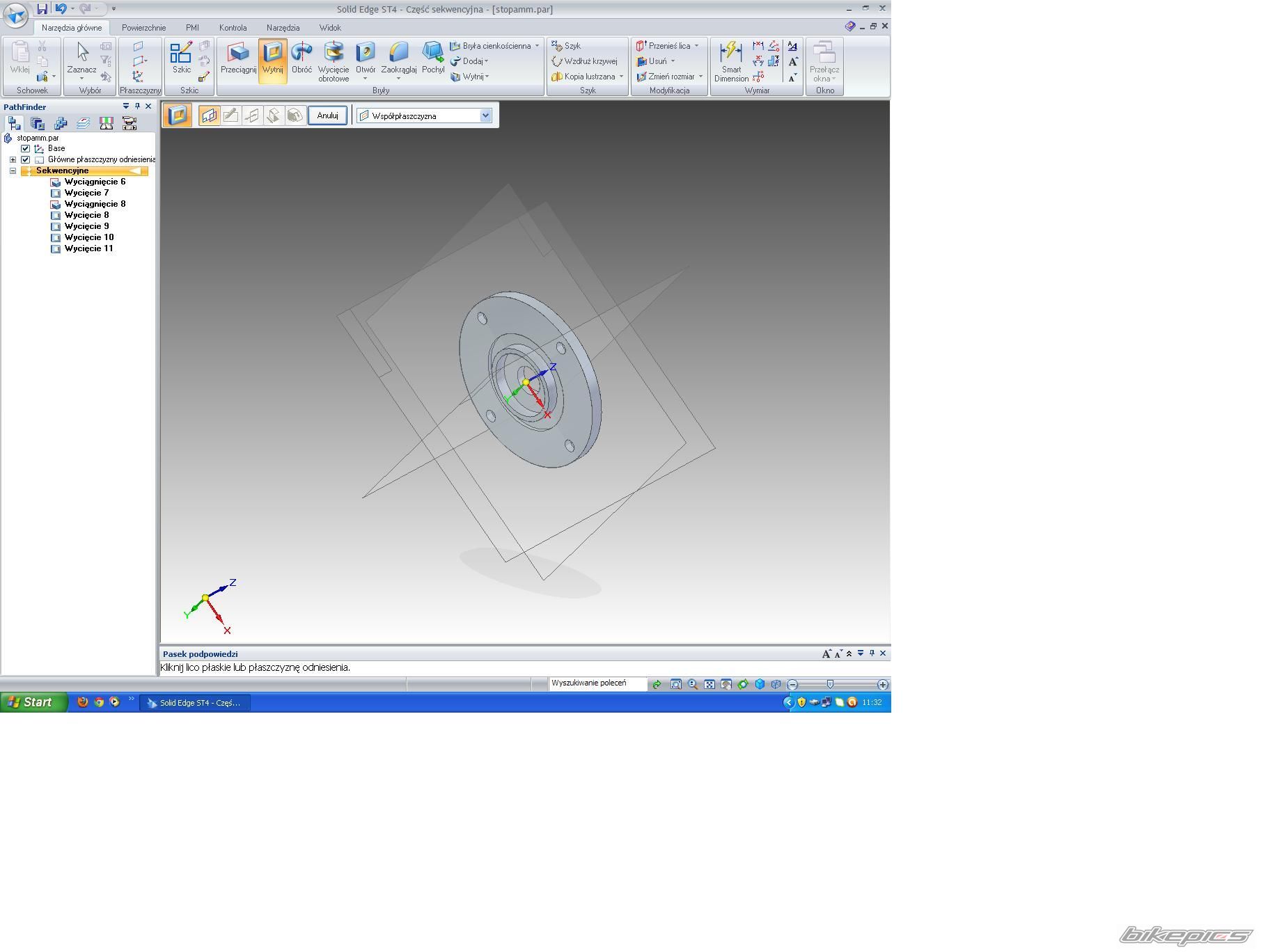Screen dimensions: 1270x952
Task: Open the Dodaj dropdown
Action: pos(470,61)
